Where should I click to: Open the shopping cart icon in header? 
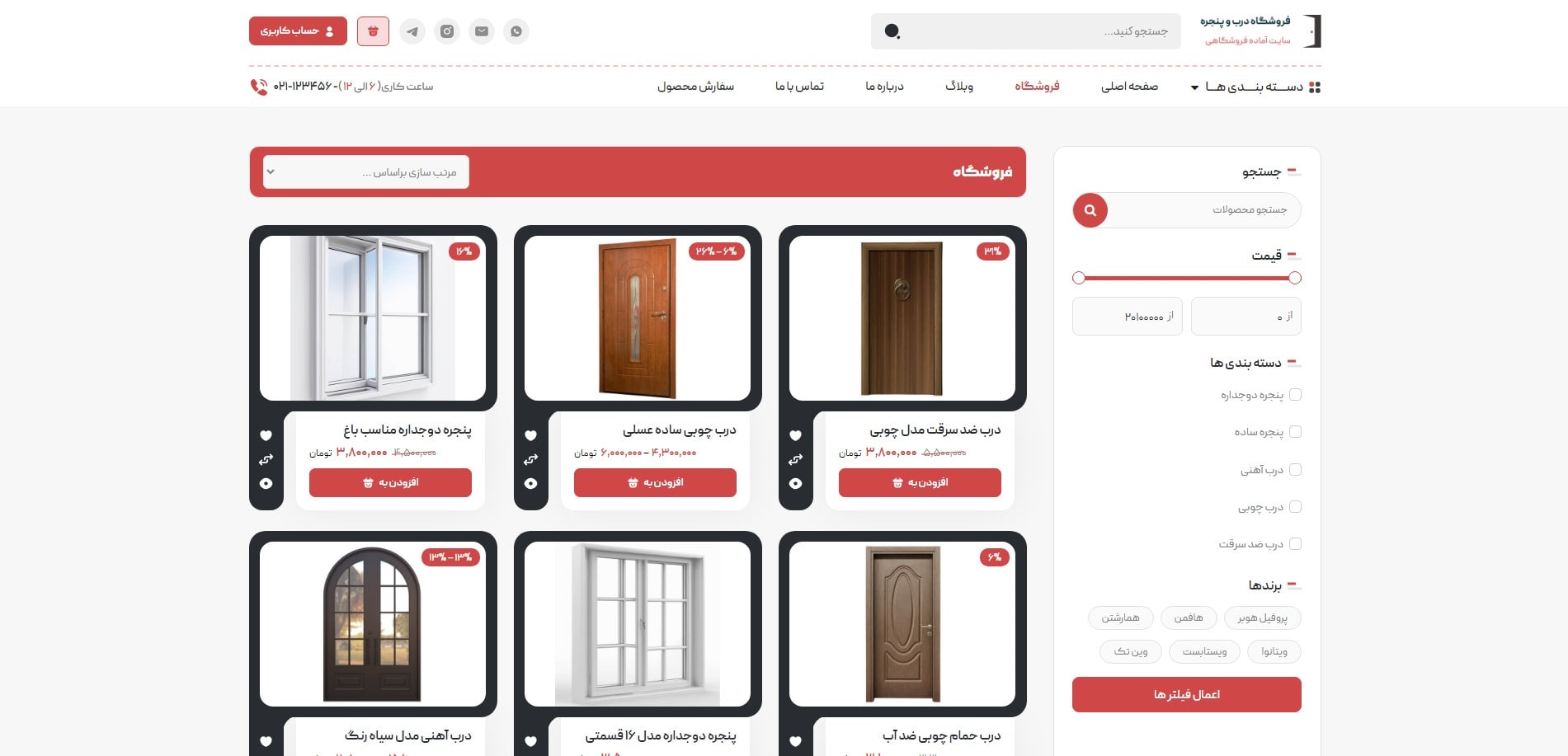click(373, 31)
